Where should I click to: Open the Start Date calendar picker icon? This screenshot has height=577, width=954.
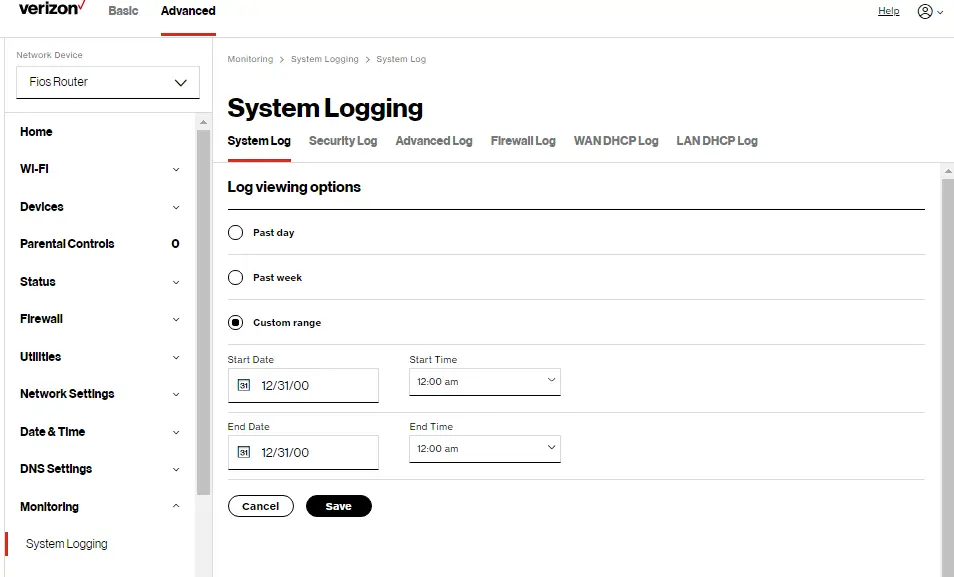[x=241, y=385]
